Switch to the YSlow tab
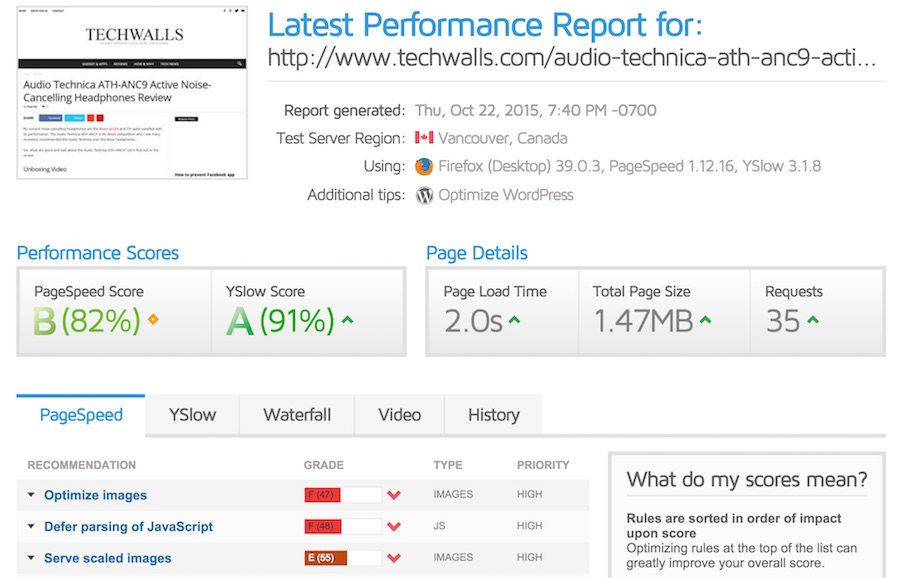 click(194, 415)
